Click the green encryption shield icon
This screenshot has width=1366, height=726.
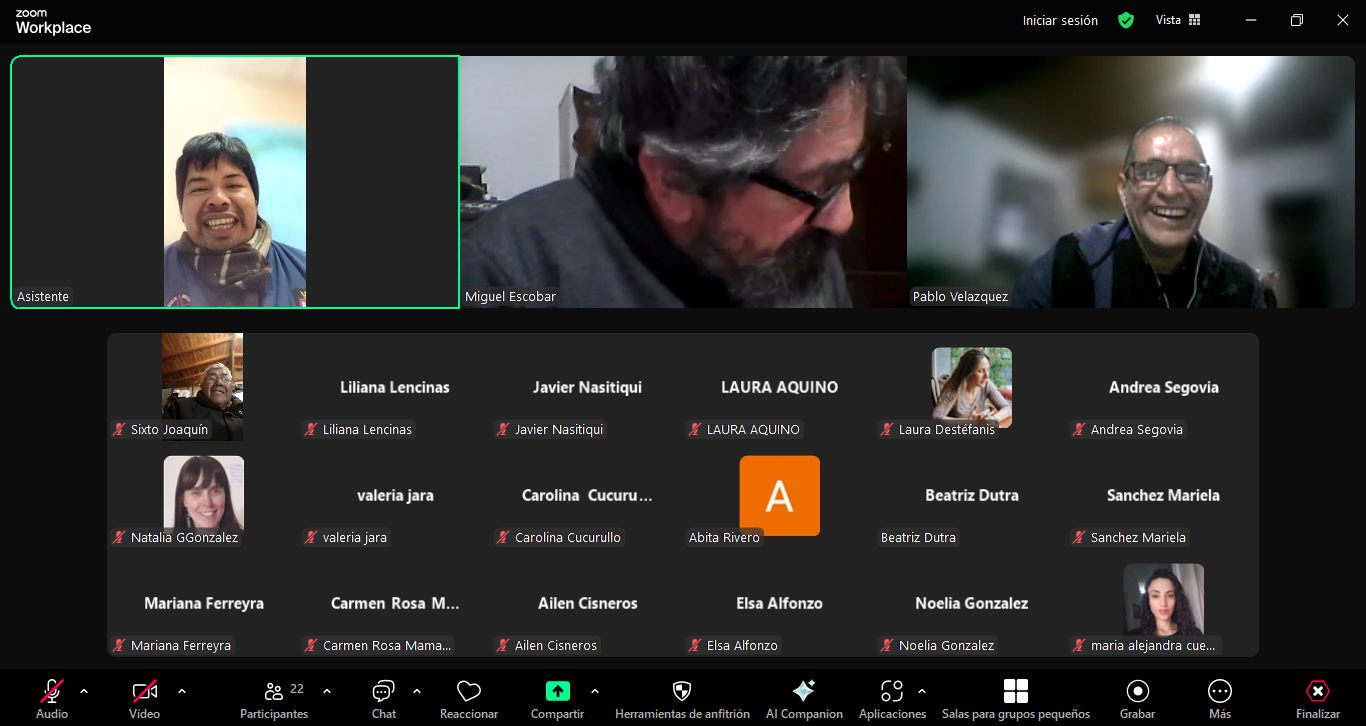(1126, 20)
